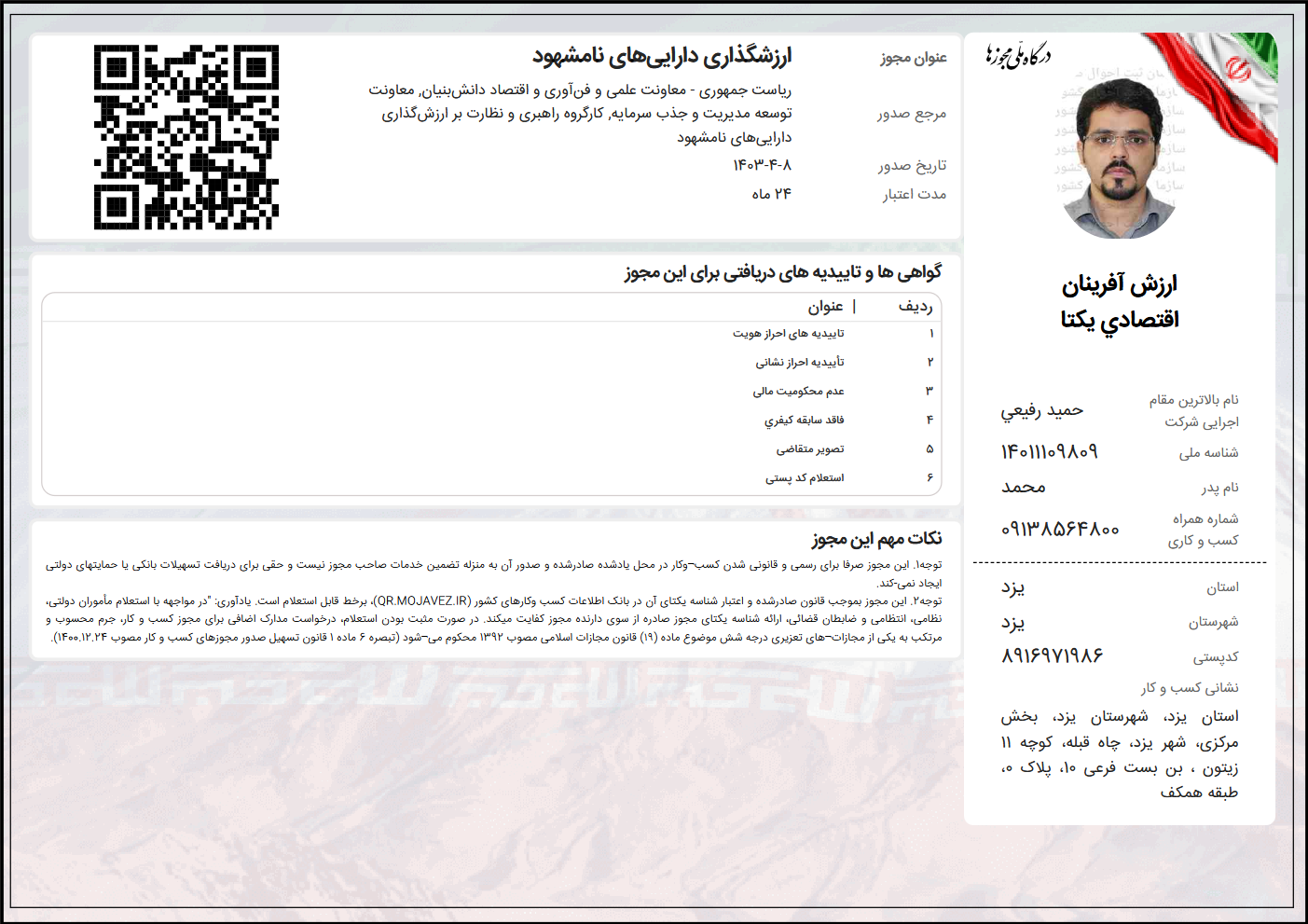Click the عنوان column header

pyautogui.click(x=825, y=307)
